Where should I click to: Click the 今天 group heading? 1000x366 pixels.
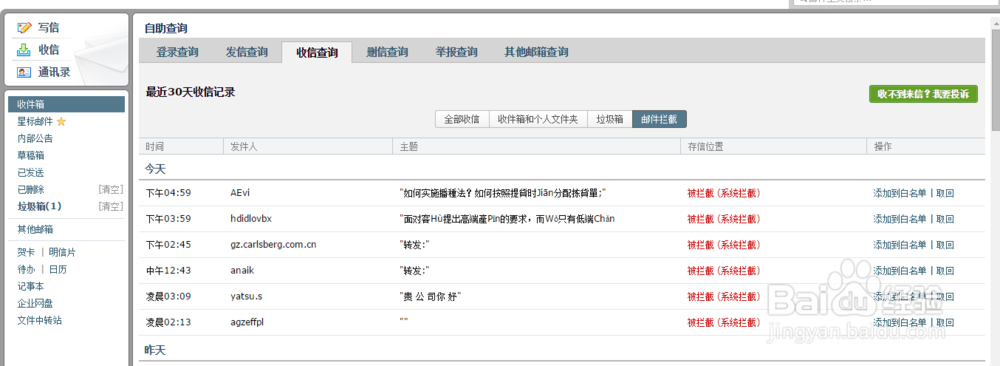point(155,170)
